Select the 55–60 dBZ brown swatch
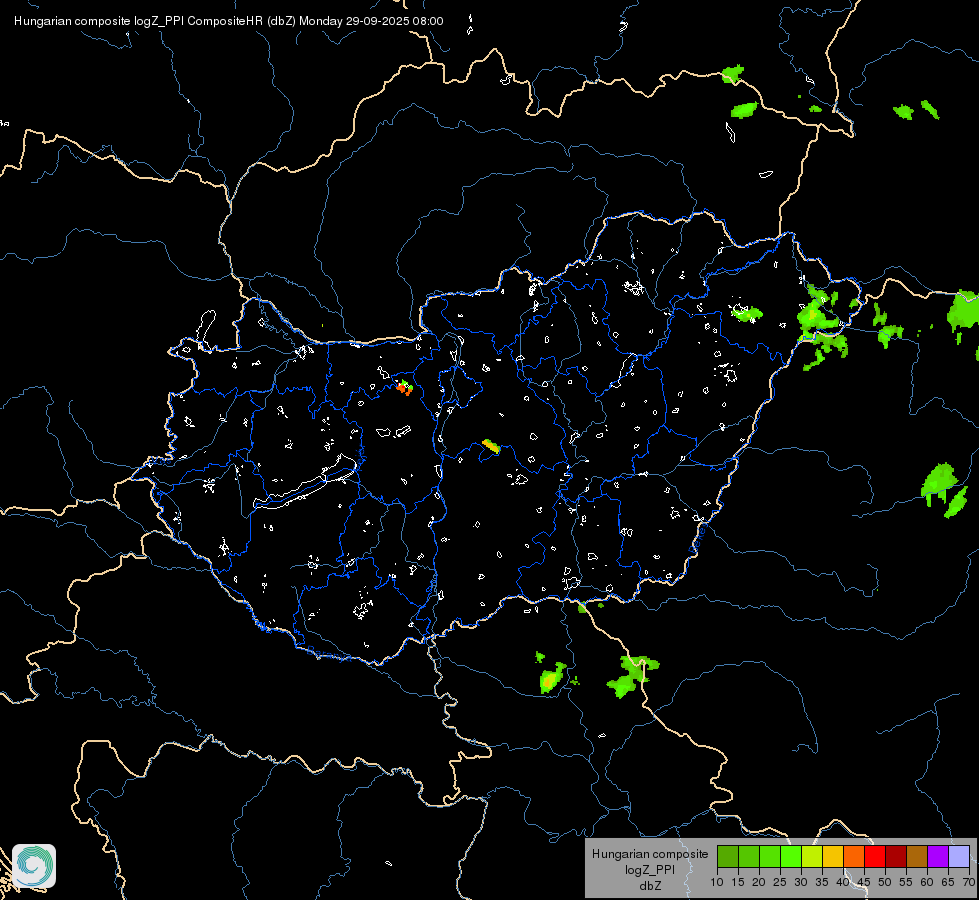 (x=917, y=856)
